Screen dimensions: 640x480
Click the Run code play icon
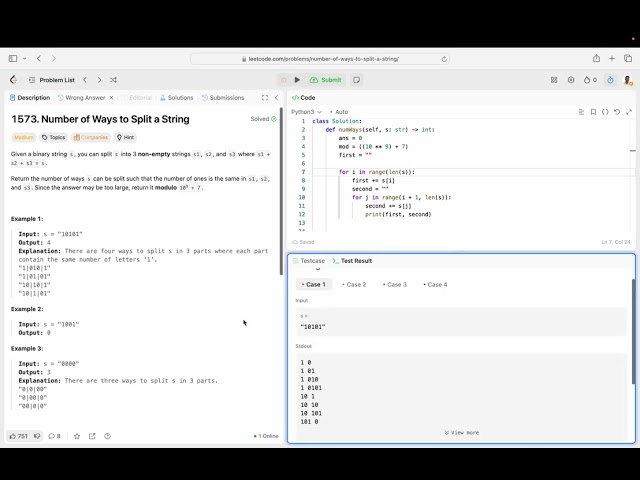click(297, 80)
